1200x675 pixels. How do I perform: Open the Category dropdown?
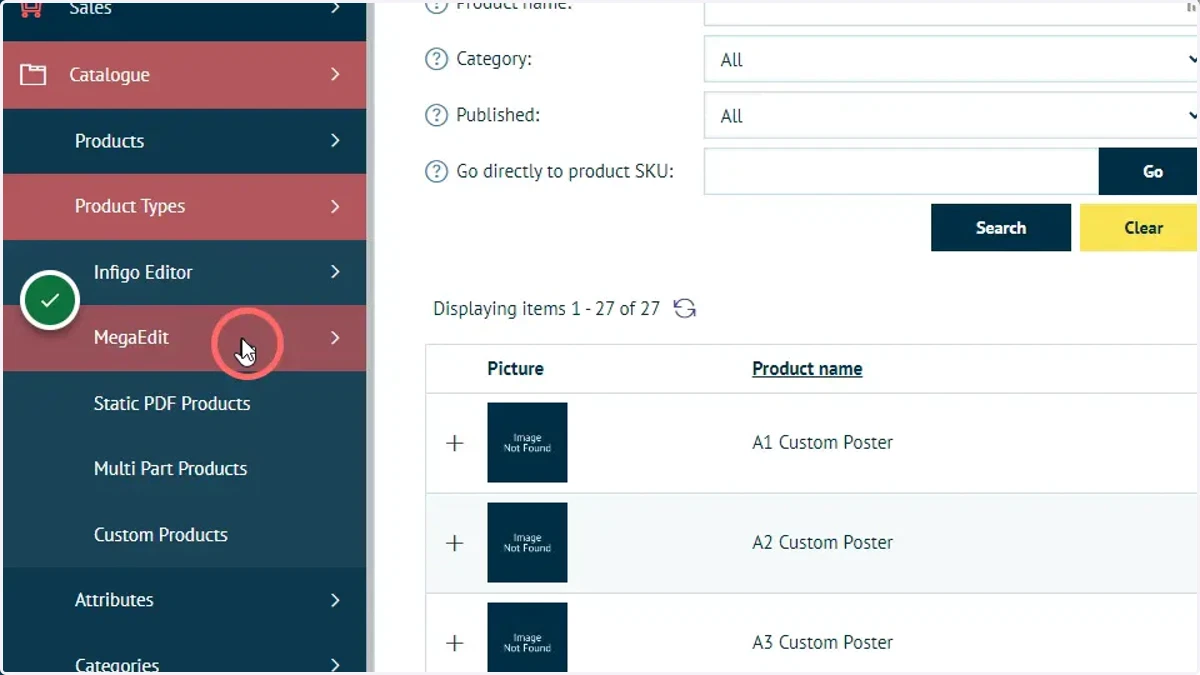[x=950, y=60]
